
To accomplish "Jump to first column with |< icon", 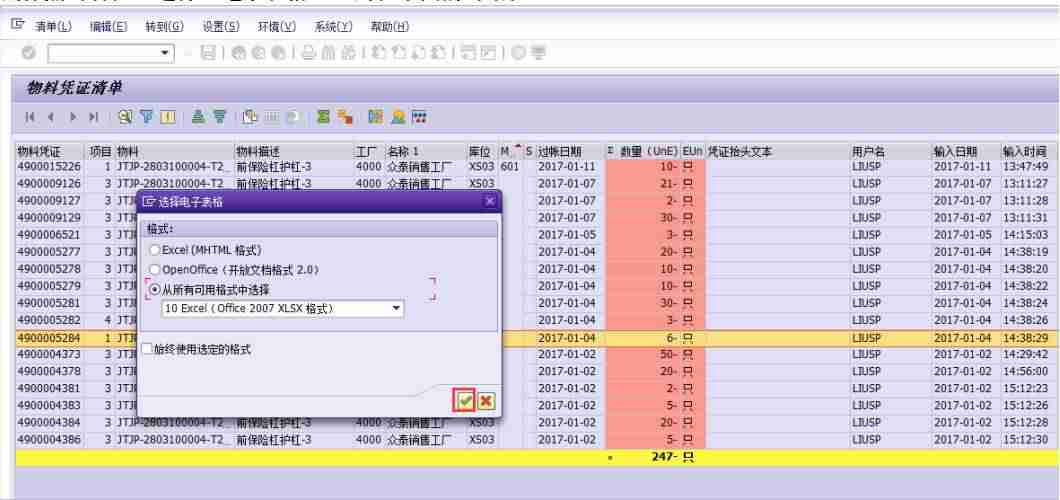I will (x=29, y=118).
